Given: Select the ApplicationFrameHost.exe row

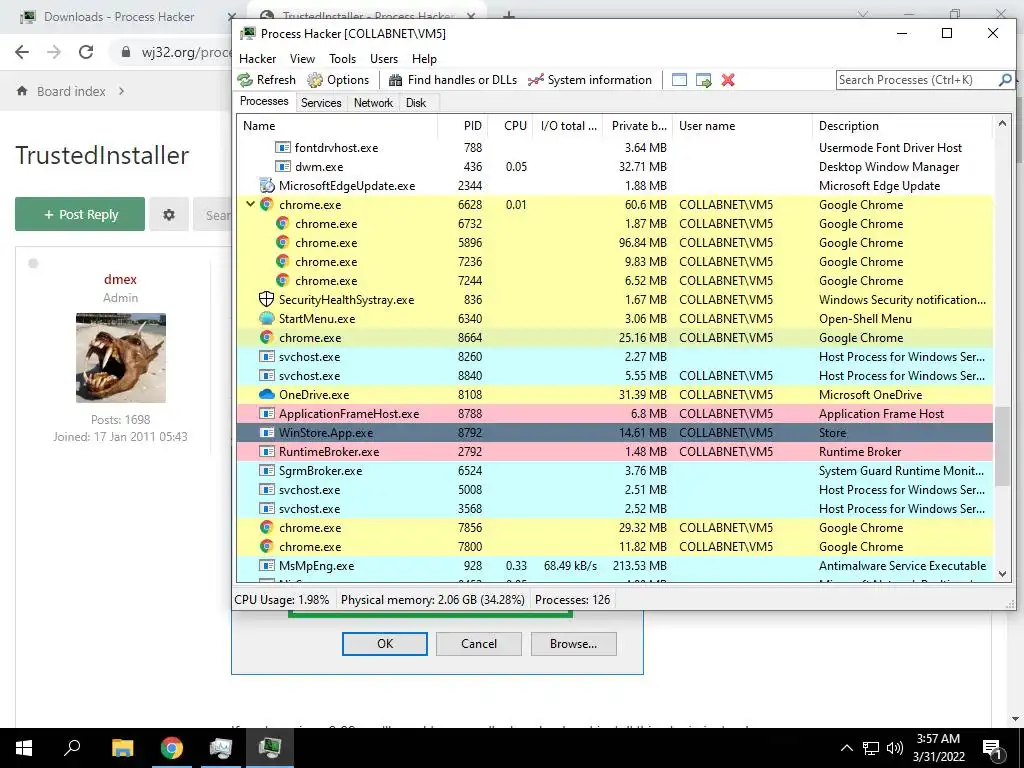Looking at the screenshot, I should pos(615,413).
